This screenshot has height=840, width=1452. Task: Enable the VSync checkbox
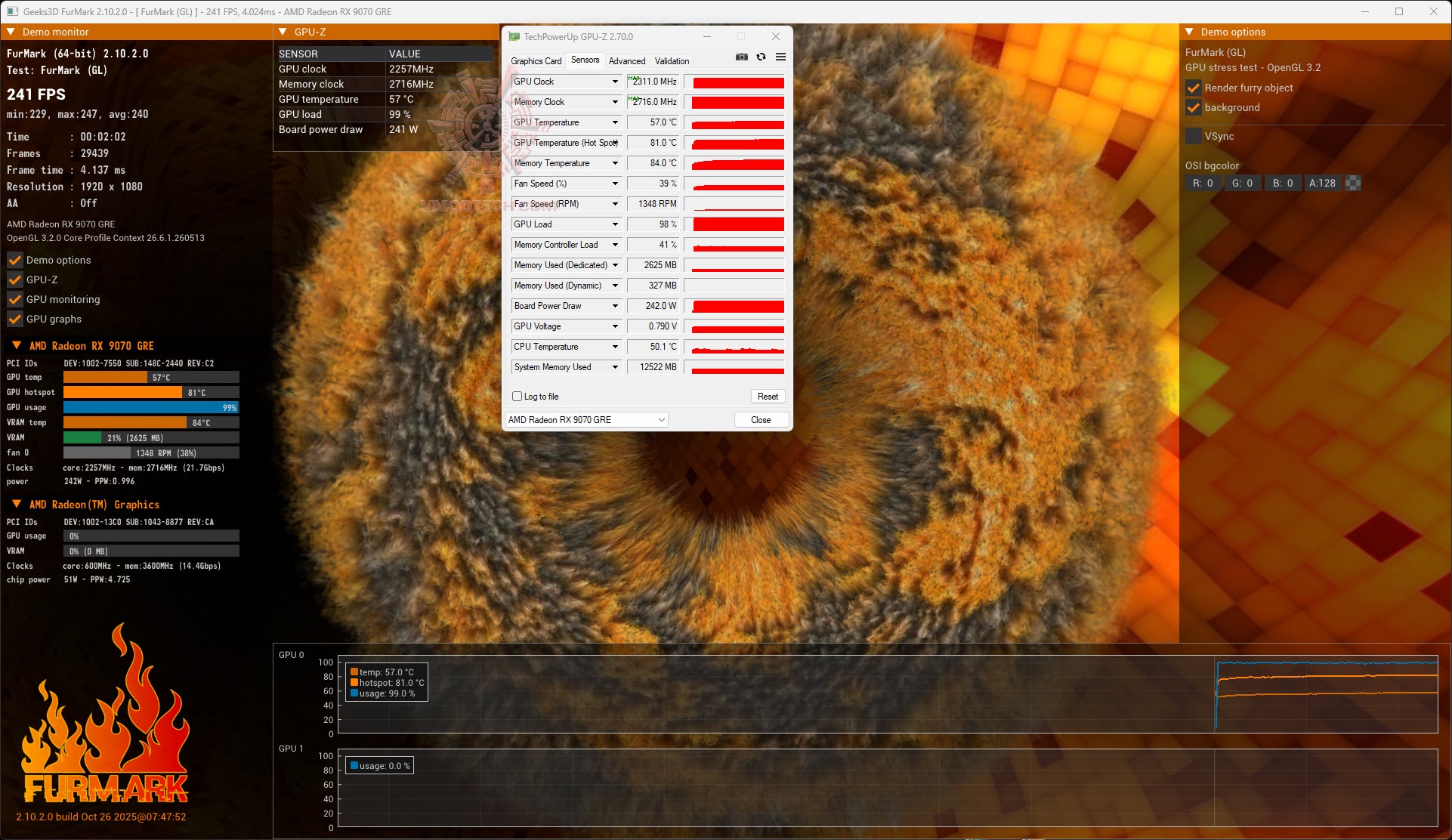point(1194,136)
